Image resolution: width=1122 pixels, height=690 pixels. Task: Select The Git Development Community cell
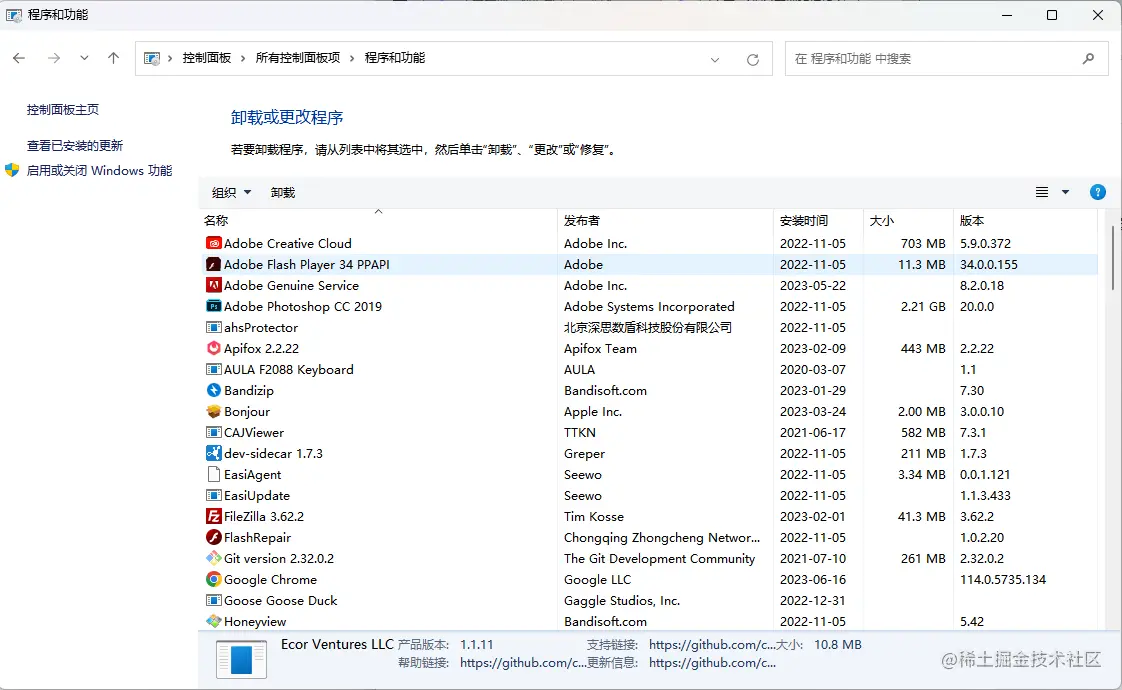point(659,558)
